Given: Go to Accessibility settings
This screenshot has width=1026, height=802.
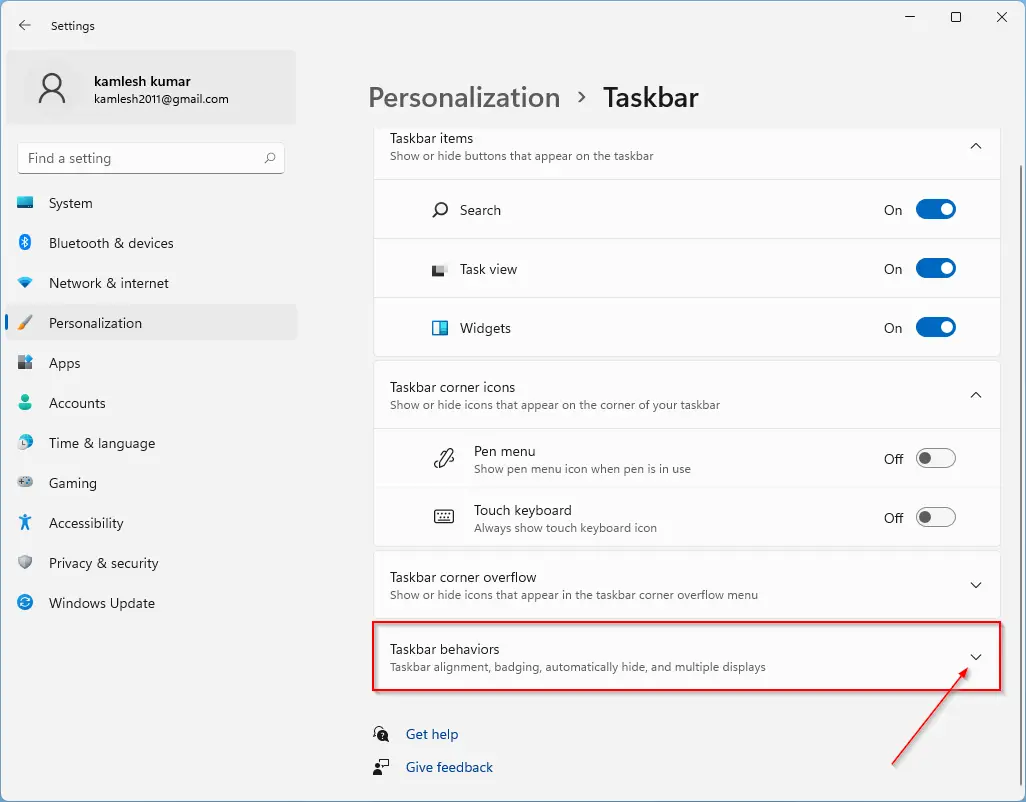Looking at the screenshot, I should coord(151,522).
